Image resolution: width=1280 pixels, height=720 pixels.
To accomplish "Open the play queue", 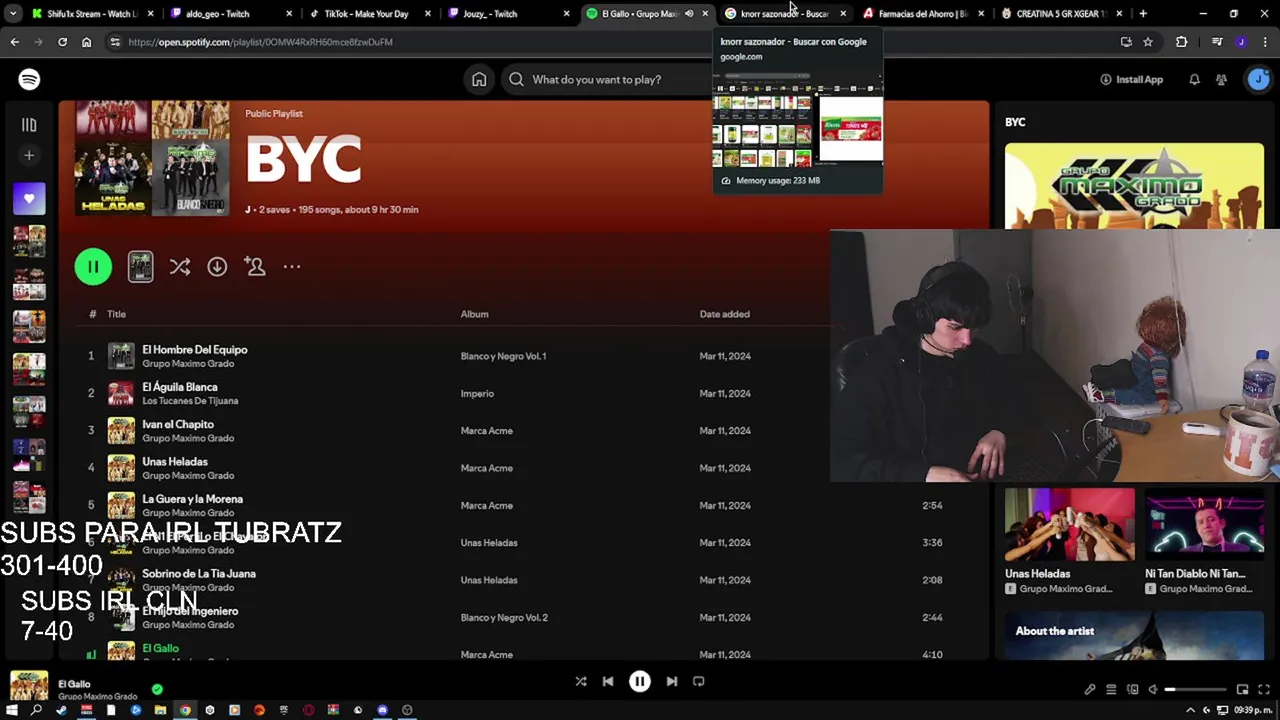I will click(x=1111, y=689).
